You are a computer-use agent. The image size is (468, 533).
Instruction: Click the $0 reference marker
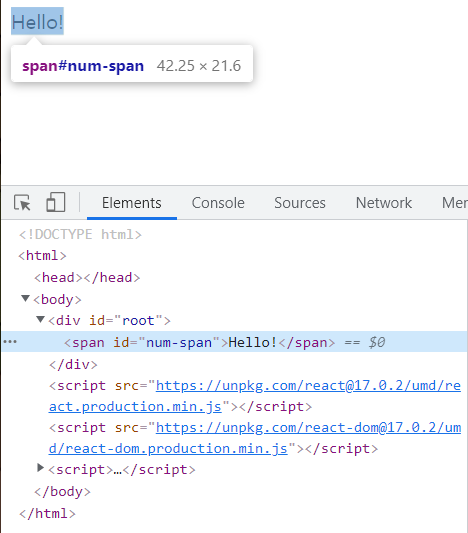coord(377,342)
